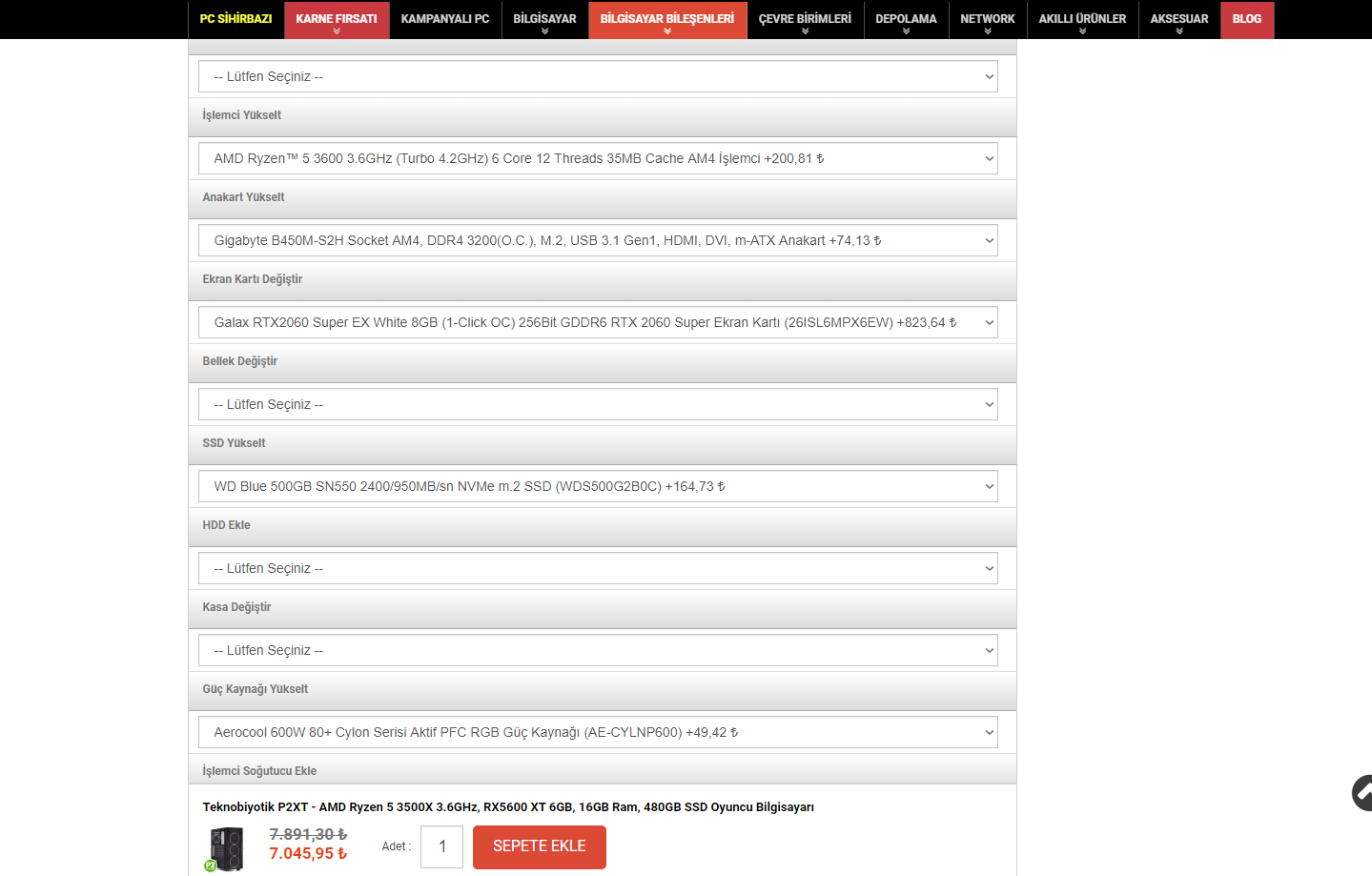Click the Teknobiyotik P2XT product thumbnail
The image size is (1372, 876).
click(x=226, y=848)
